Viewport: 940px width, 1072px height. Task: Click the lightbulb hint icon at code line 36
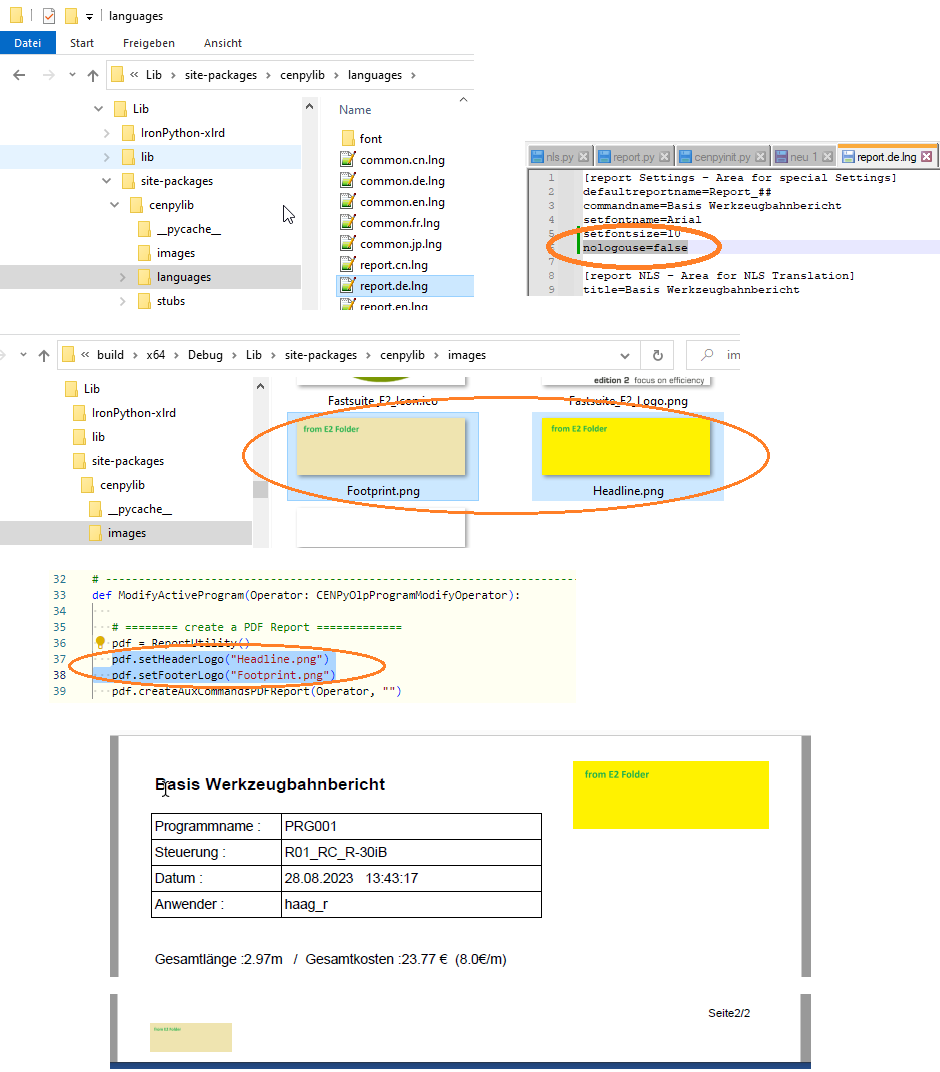100,643
